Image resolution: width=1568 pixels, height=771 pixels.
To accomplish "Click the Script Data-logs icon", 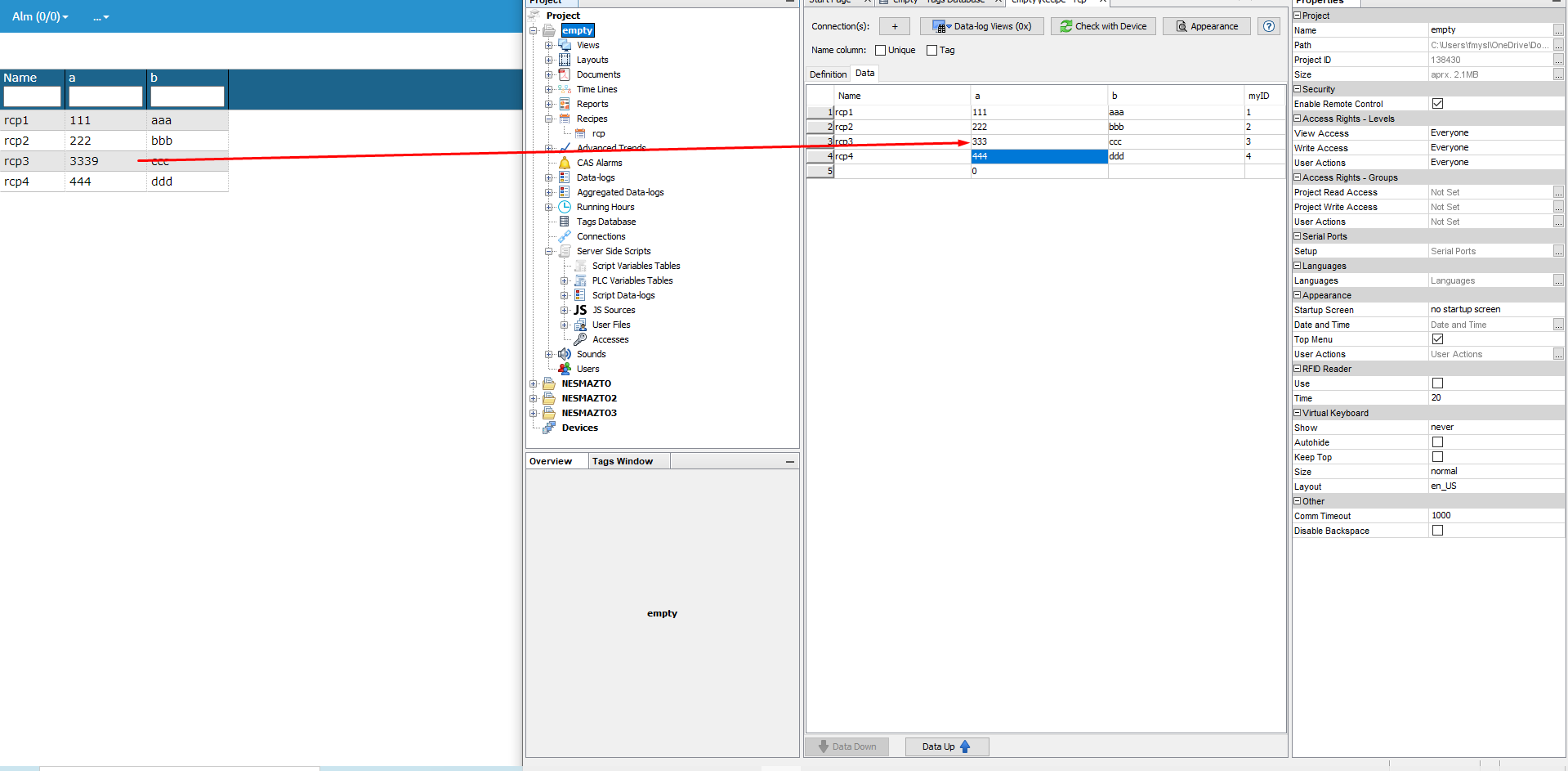I will (x=580, y=295).
